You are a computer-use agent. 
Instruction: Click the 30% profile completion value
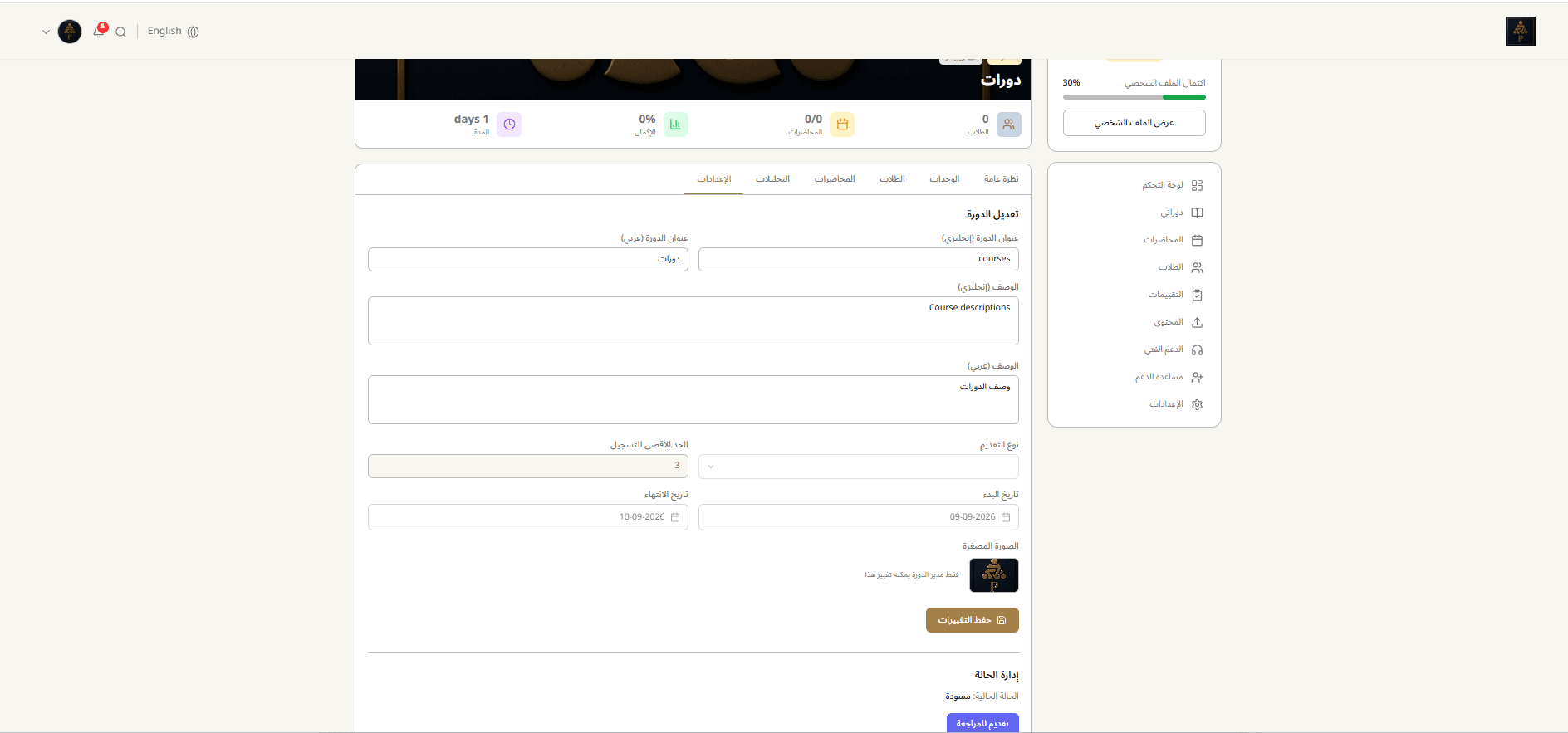coord(1071,83)
